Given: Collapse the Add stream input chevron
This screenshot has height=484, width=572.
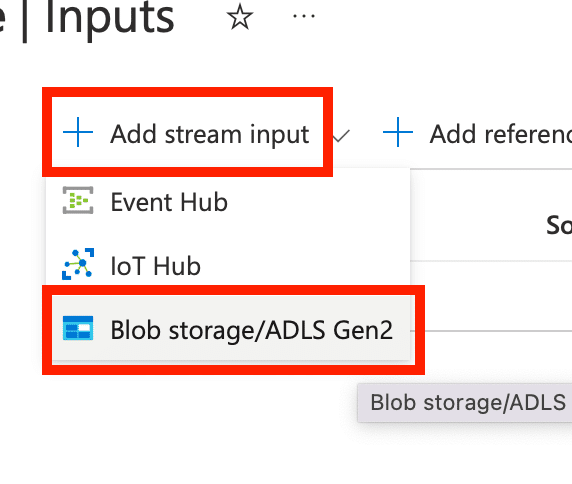Looking at the screenshot, I should (x=341, y=136).
